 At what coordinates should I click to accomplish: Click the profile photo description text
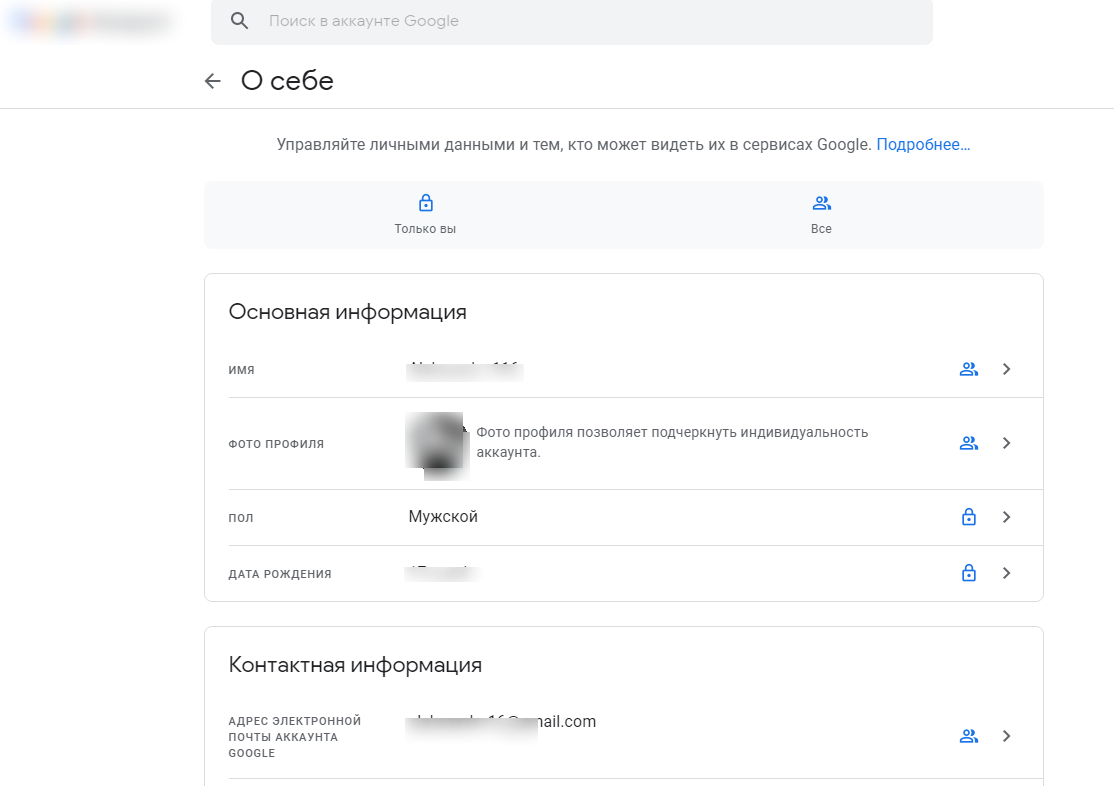coord(672,442)
